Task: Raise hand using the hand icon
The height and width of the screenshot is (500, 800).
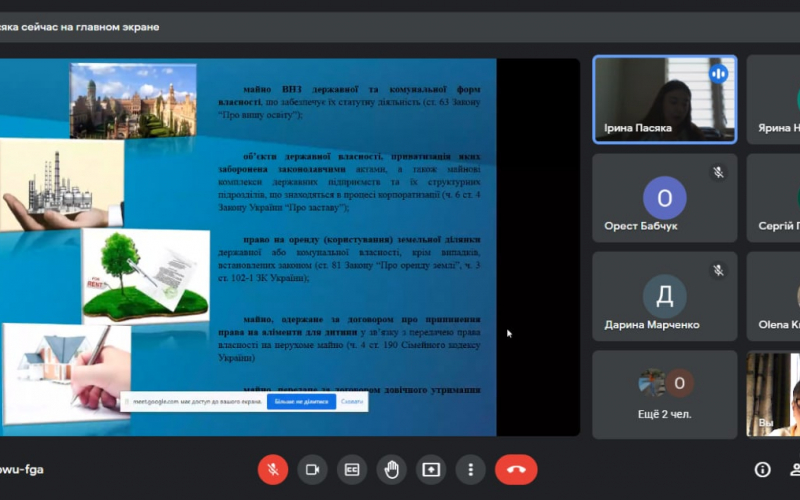Action: tap(391, 469)
